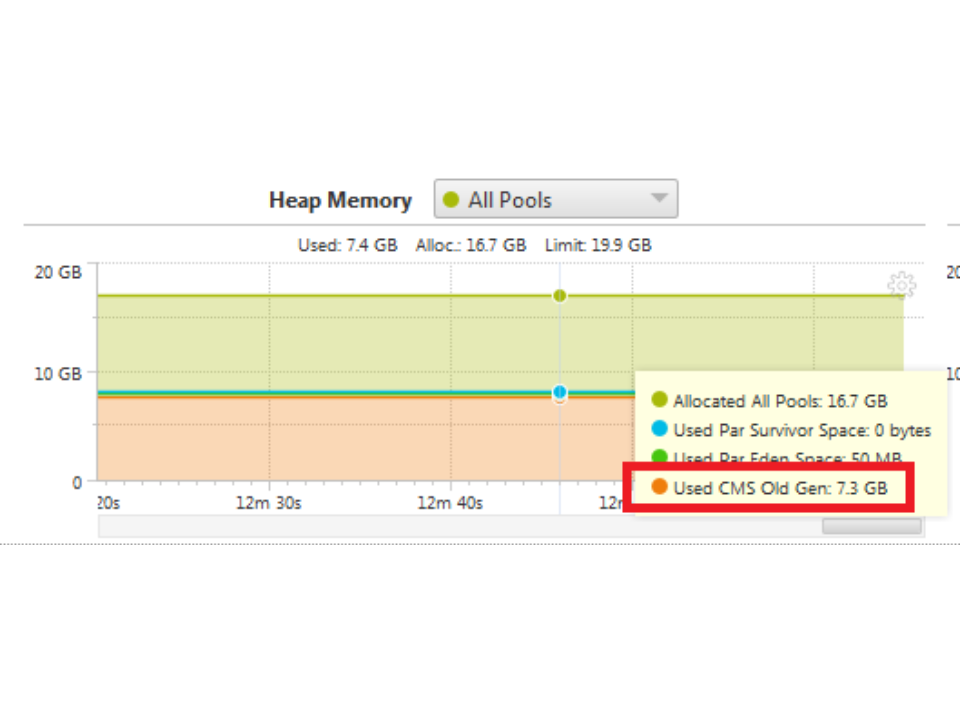
Task: Click the Alloc.: 16.7 GB label
Action: coord(470,244)
